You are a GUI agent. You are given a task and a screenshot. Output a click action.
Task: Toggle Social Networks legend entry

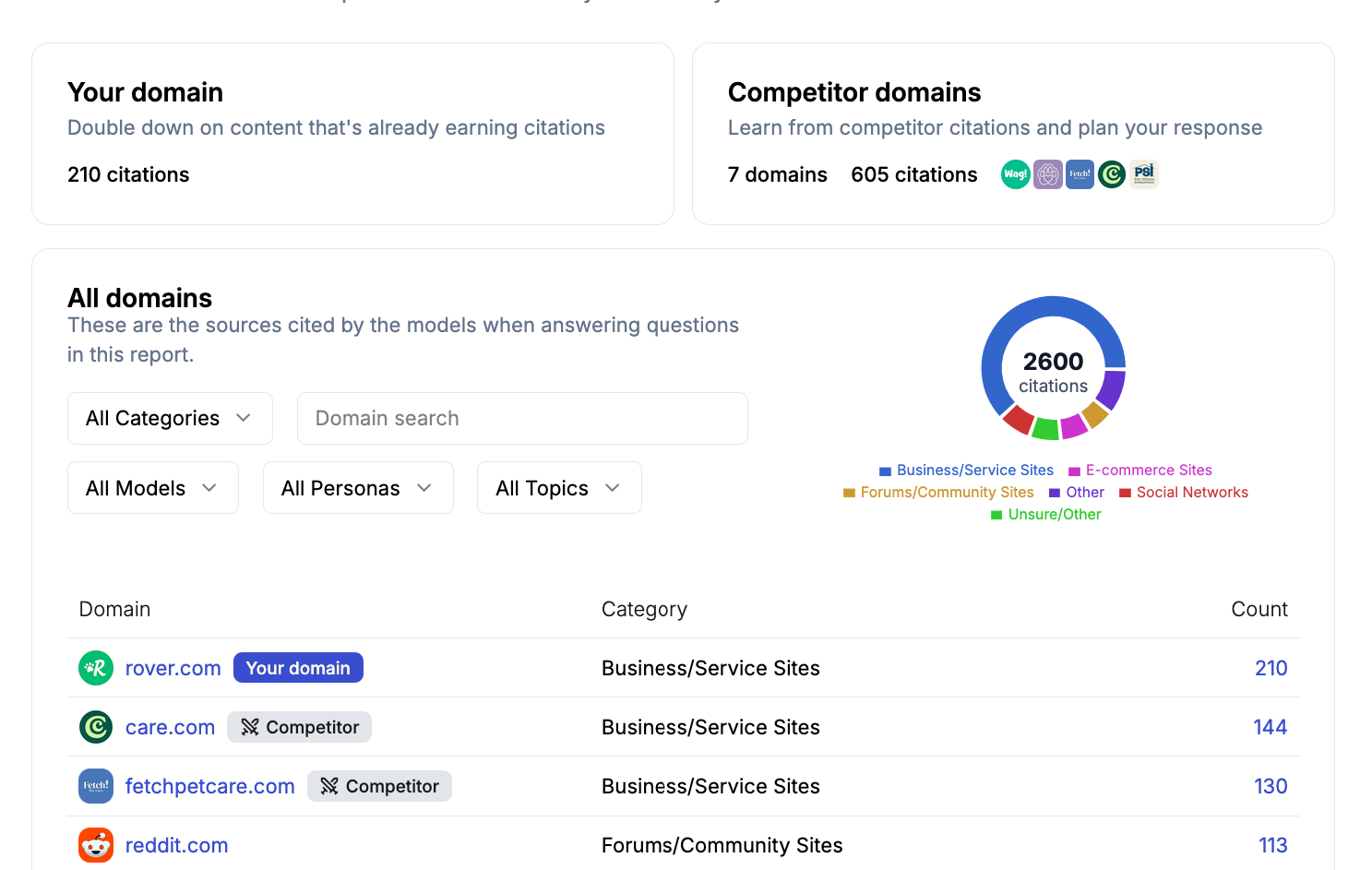click(x=1184, y=492)
